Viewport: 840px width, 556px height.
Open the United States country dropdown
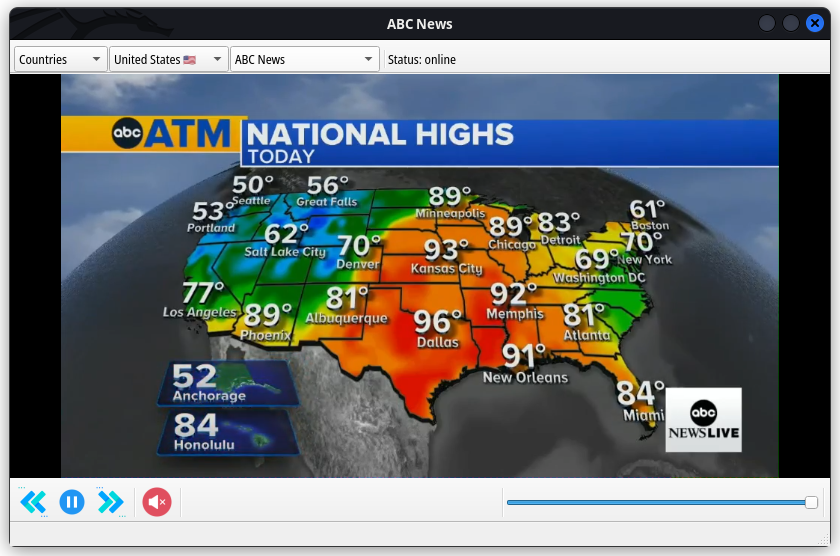[x=168, y=59]
